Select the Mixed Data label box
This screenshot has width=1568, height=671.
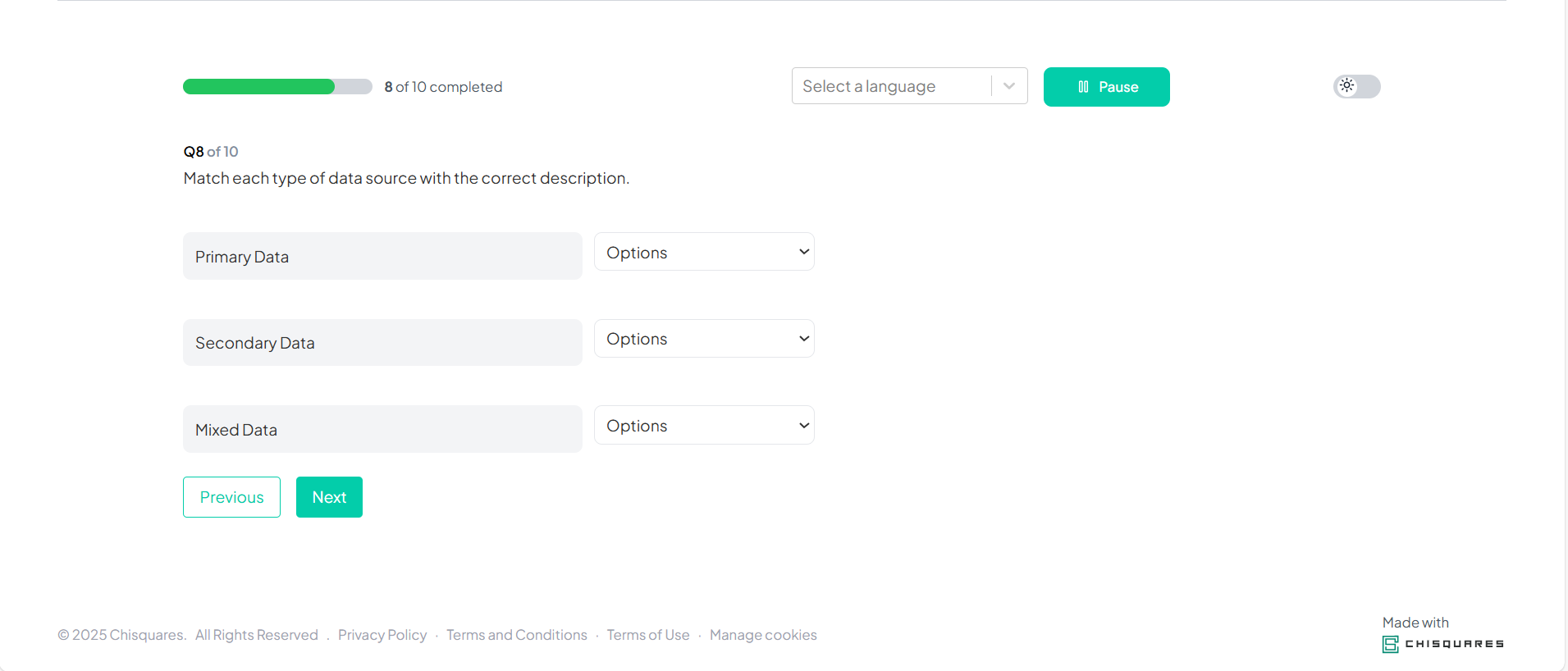point(382,429)
